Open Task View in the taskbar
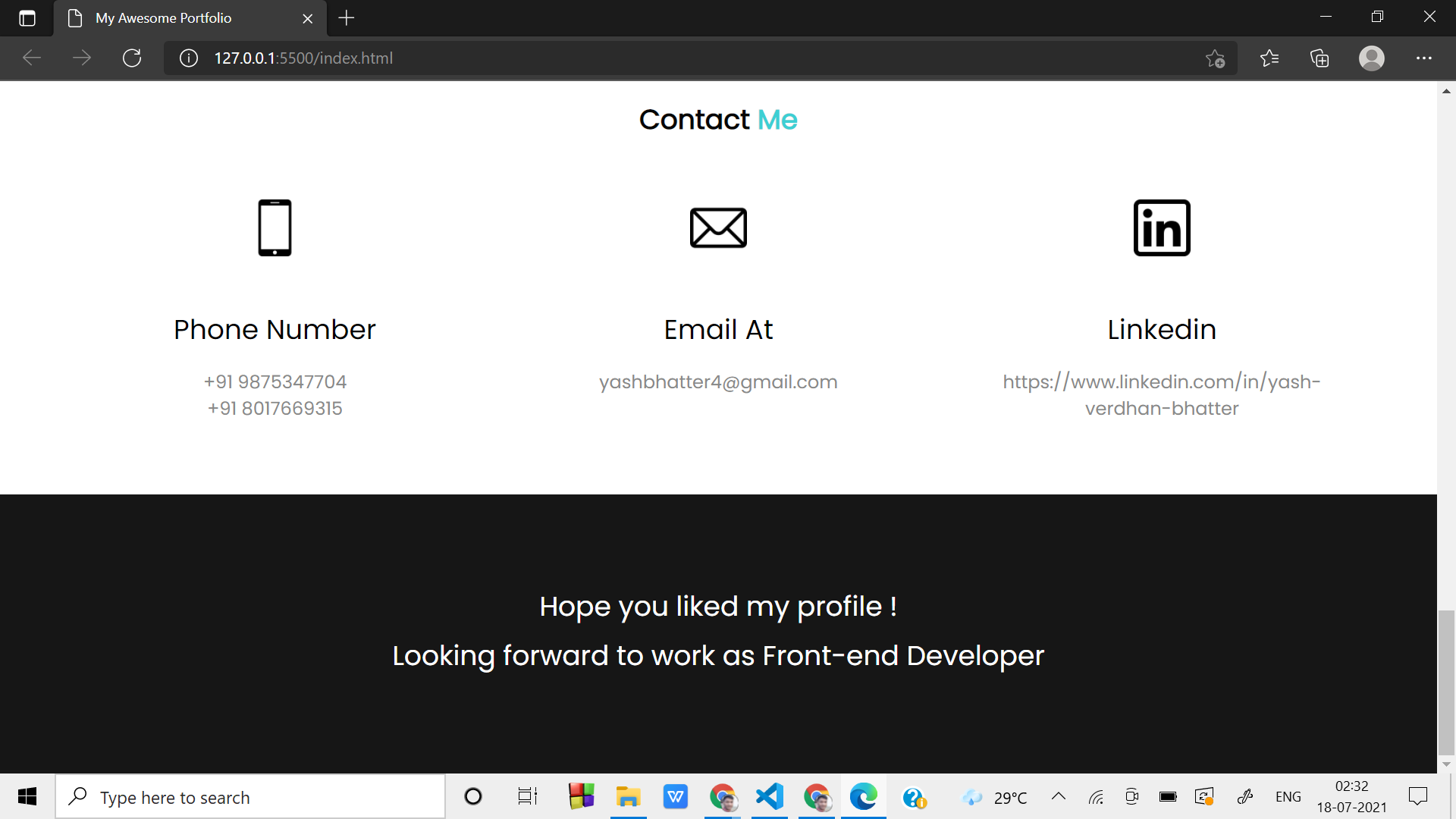 (528, 796)
